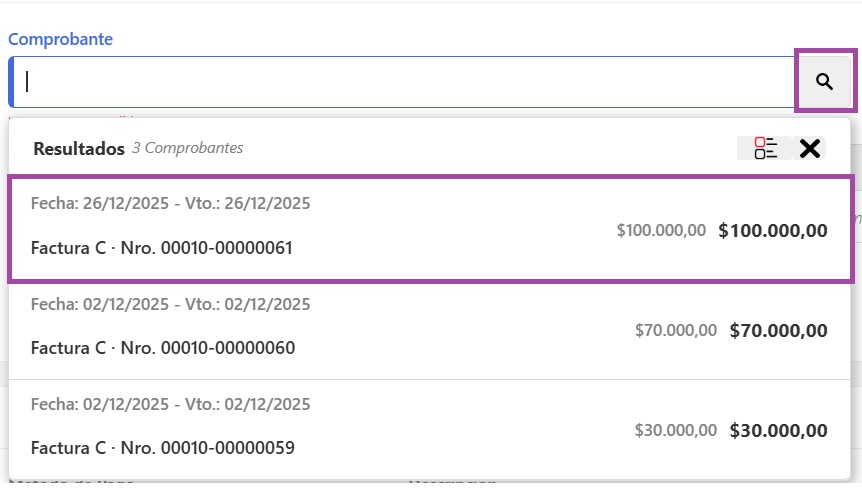Click the date line above invoice 00010-00000060
This screenshot has height=490, width=862.
point(170,304)
